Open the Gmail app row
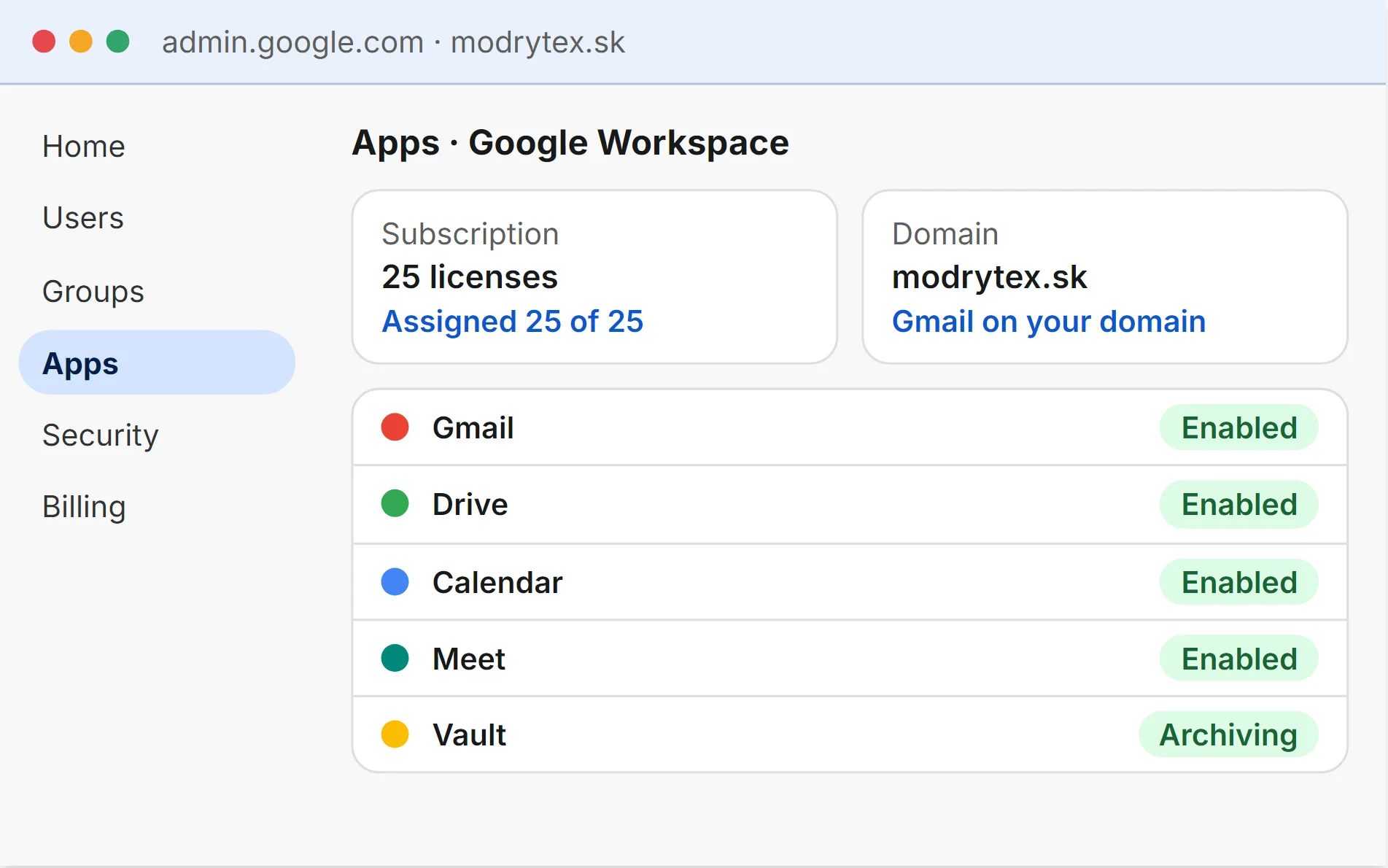 tap(850, 427)
